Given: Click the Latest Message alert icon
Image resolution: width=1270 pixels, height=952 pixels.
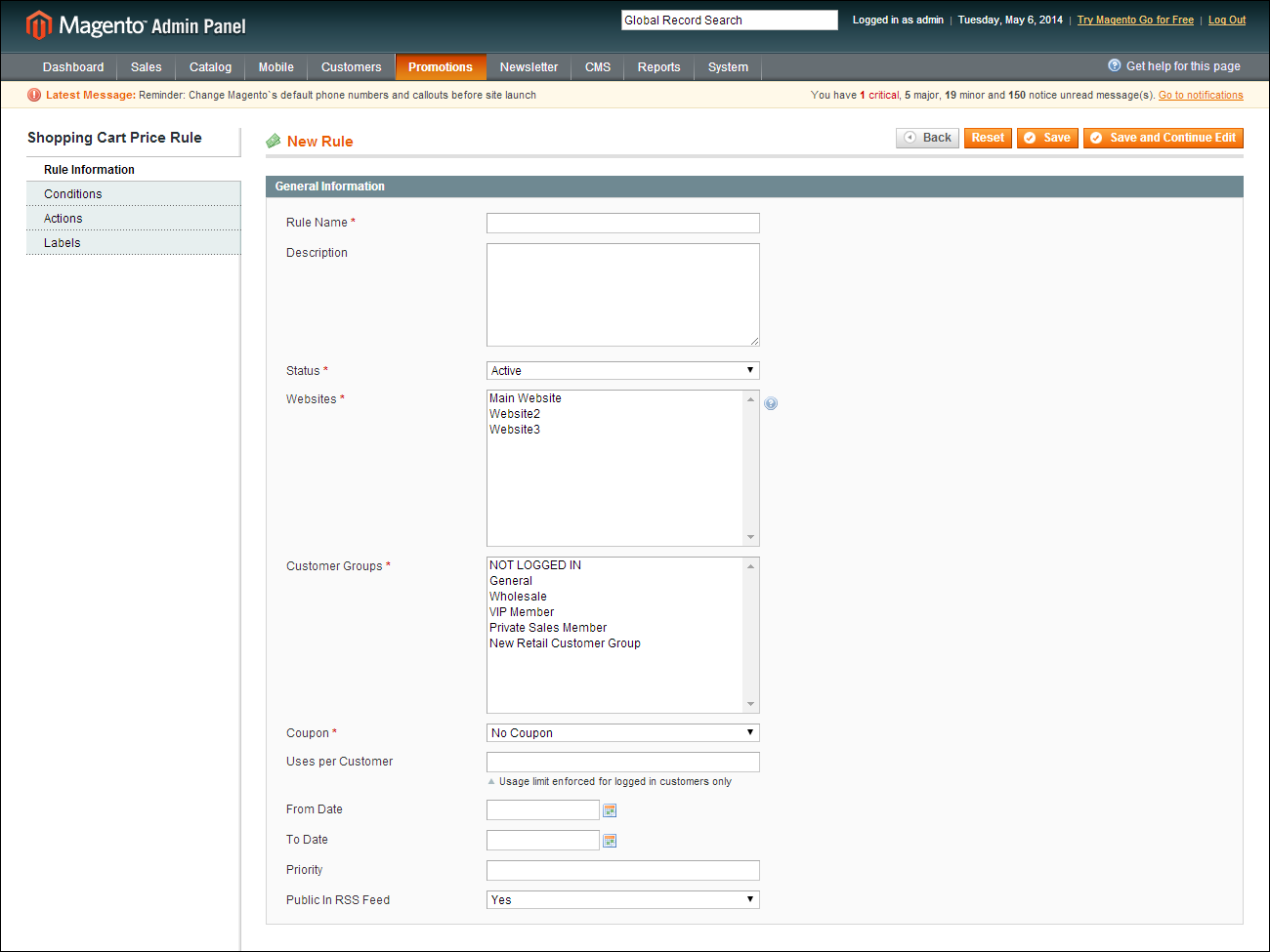Looking at the screenshot, I should pos(34,95).
